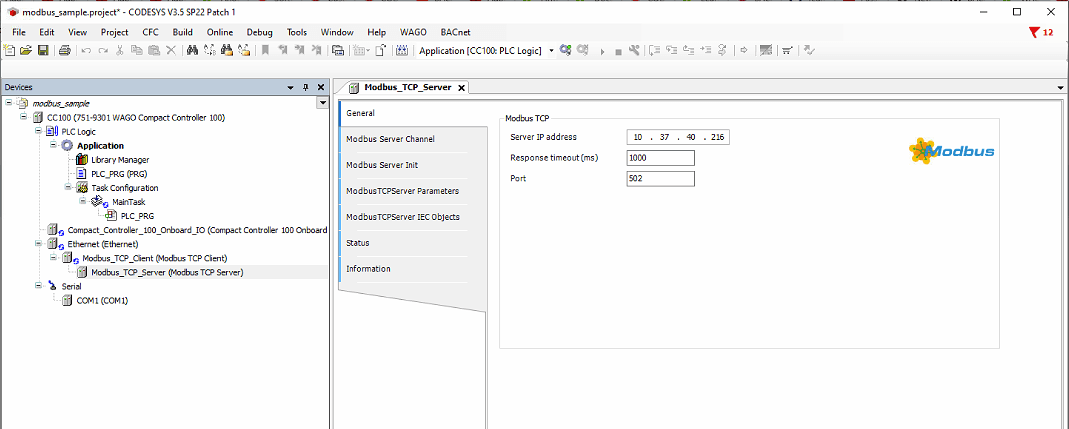Open the shopping cart store icon
1069x429 pixels.
pyautogui.click(x=787, y=50)
